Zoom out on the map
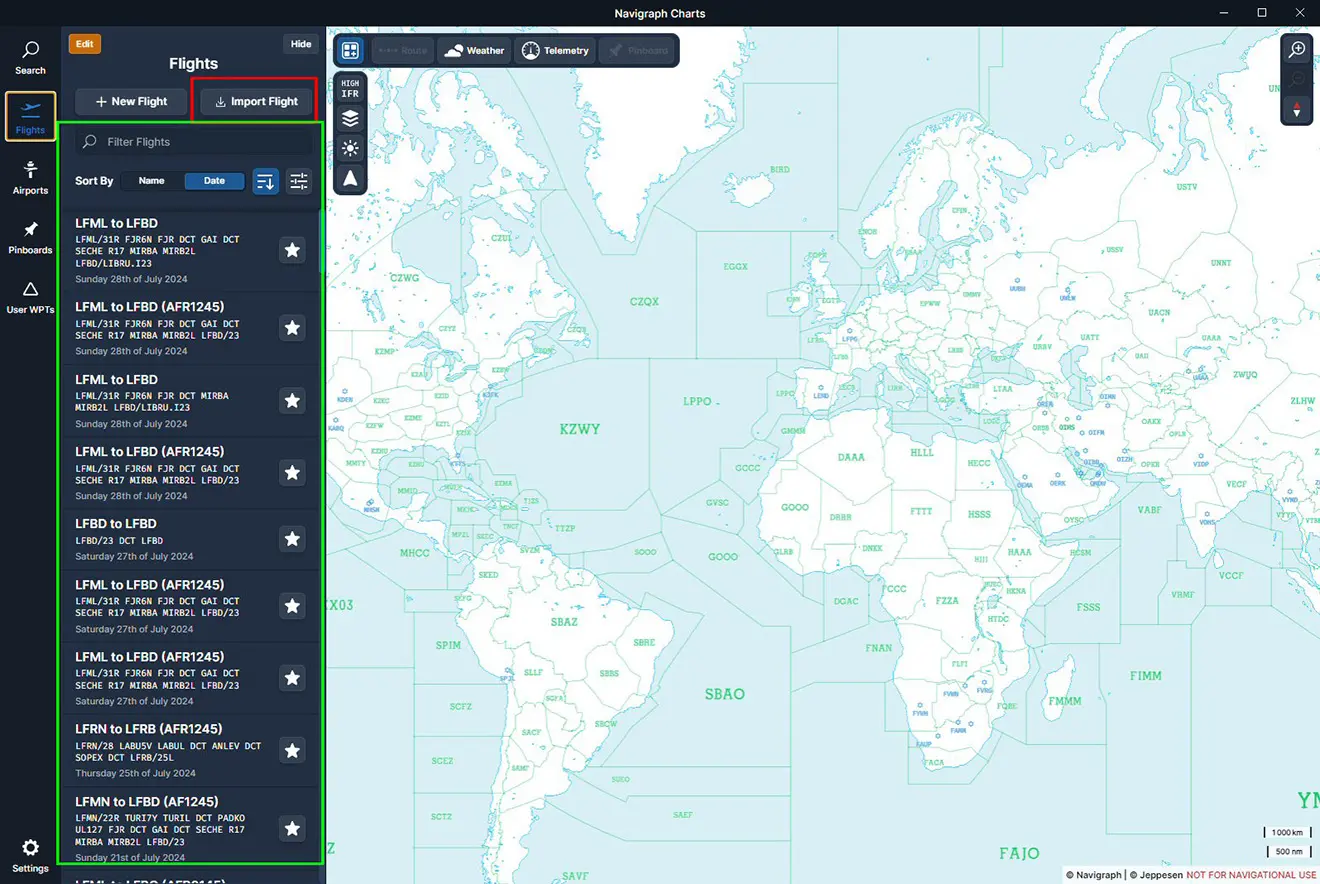Viewport: 1320px width, 884px height. tap(1297, 80)
